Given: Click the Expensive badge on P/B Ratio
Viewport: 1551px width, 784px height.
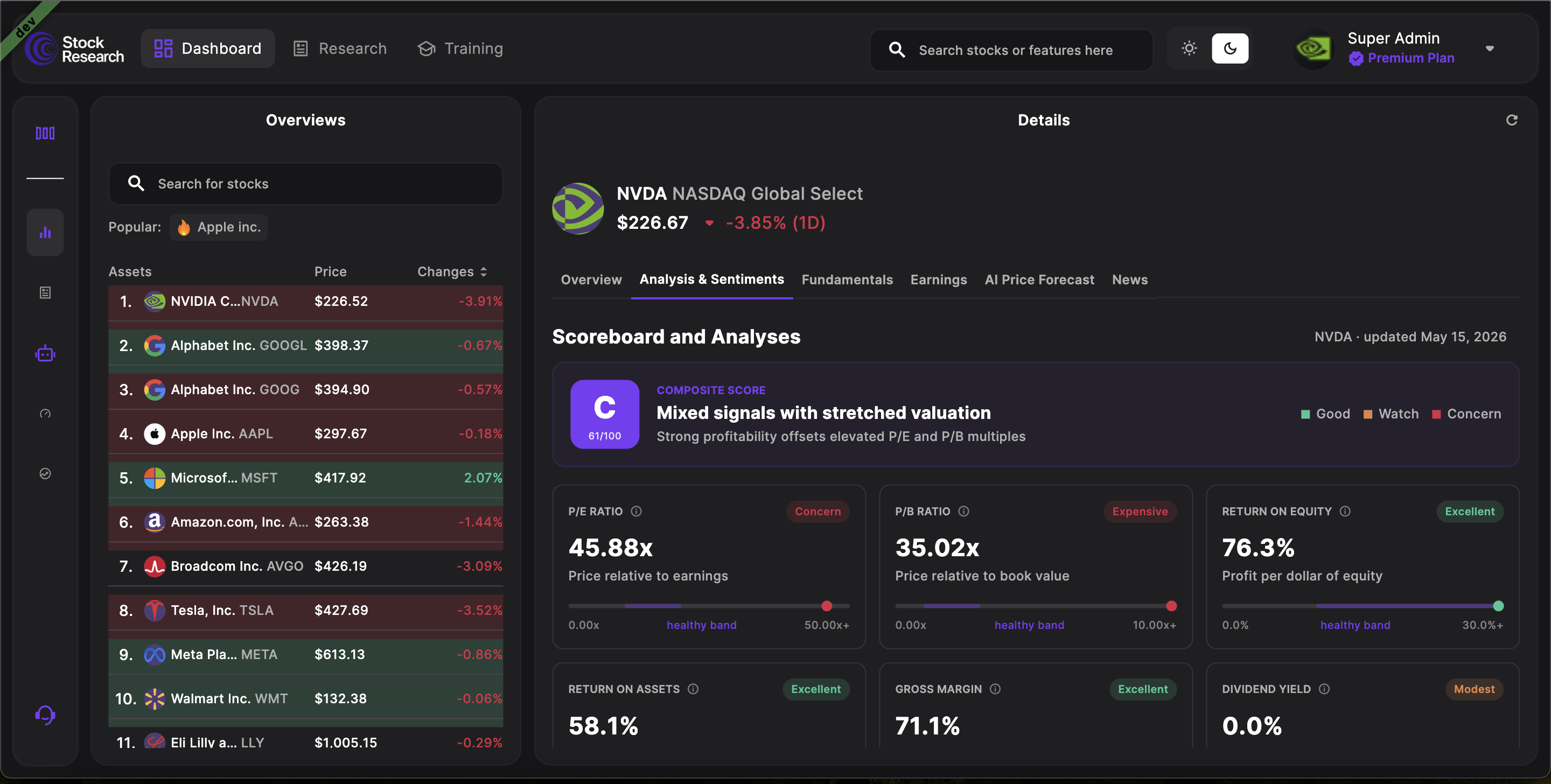Looking at the screenshot, I should (1140, 511).
